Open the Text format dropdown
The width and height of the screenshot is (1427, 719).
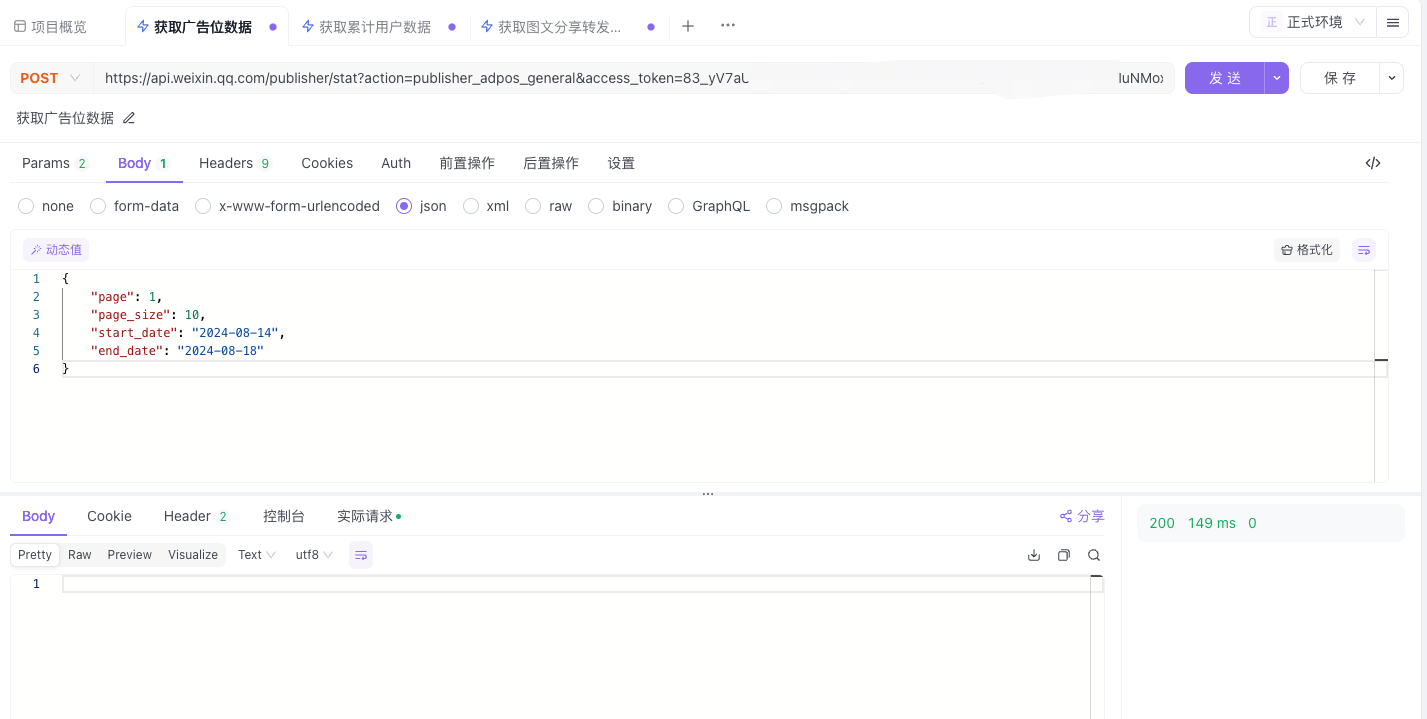coord(257,555)
